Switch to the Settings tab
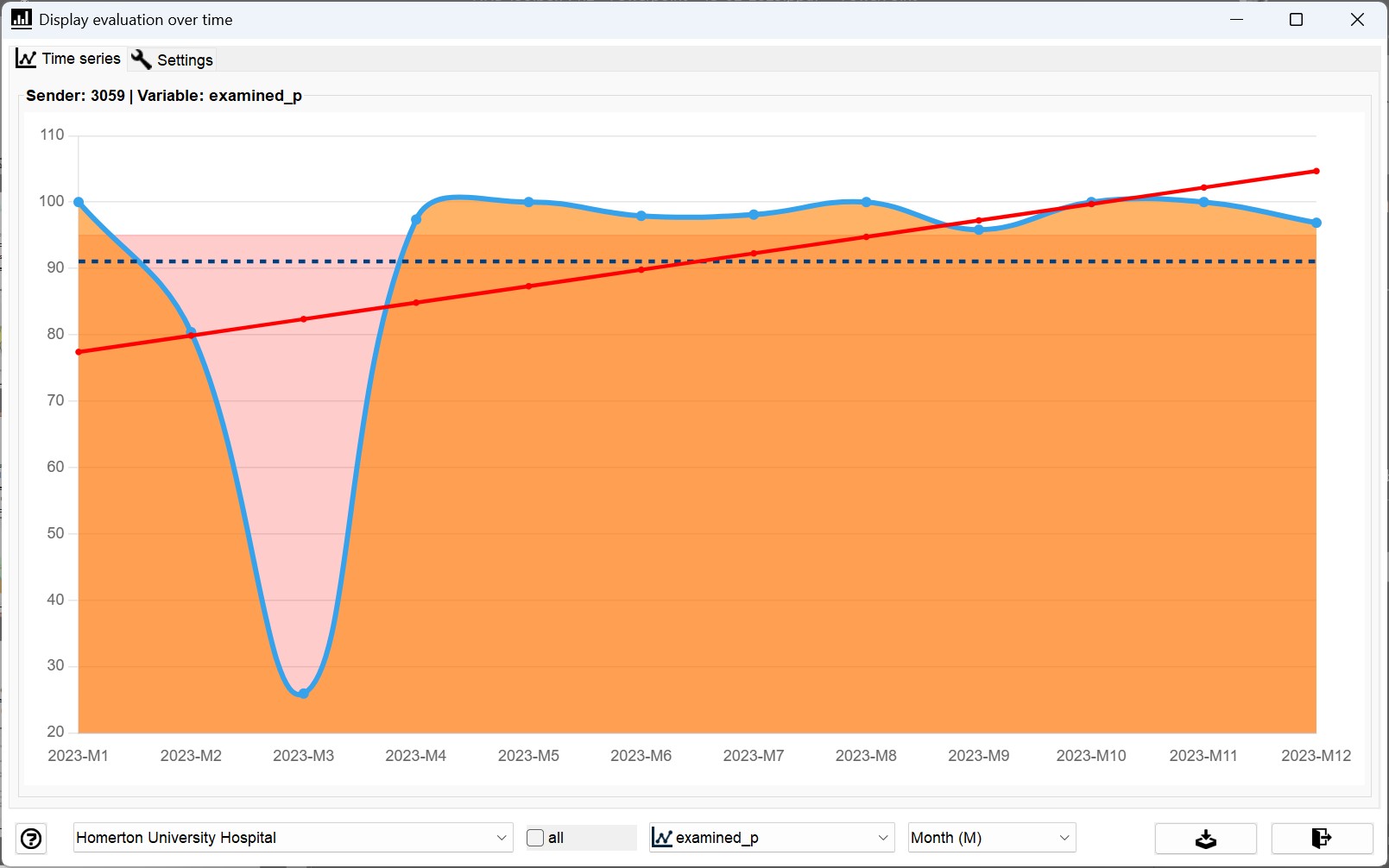This screenshot has width=1389, height=868. coord(172,60)
